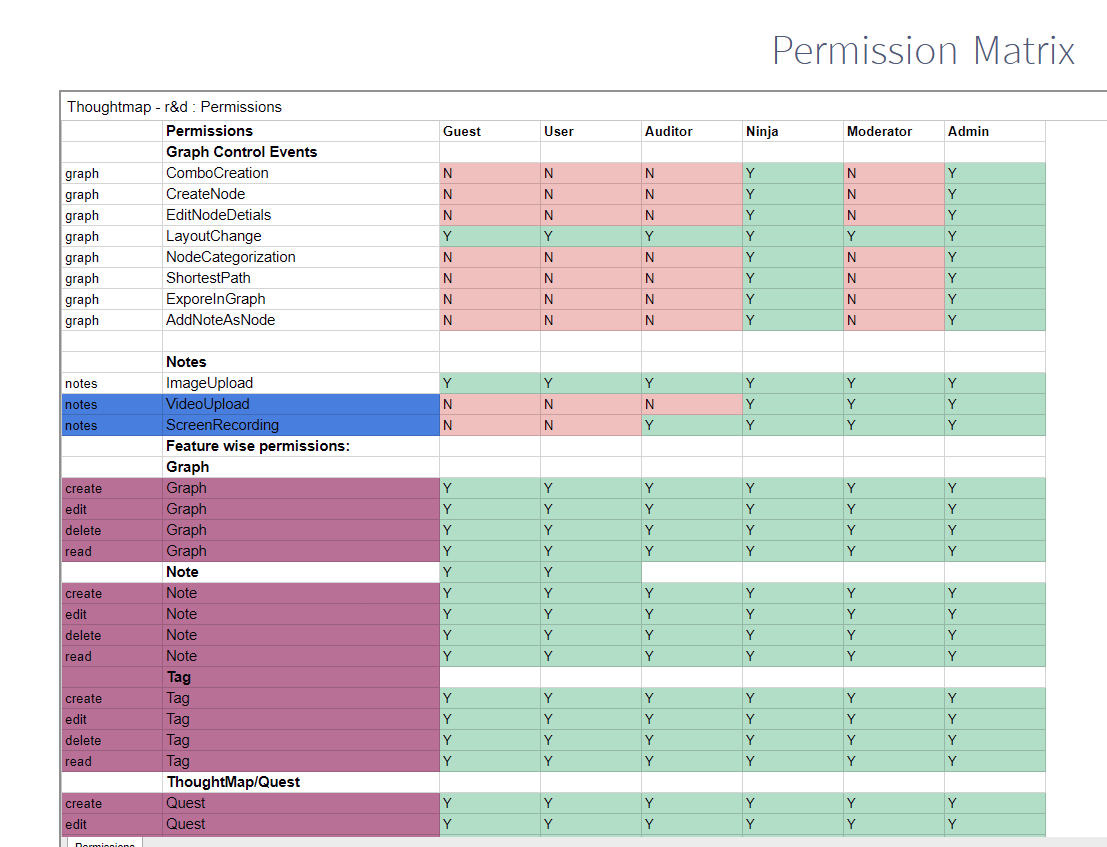
Task: Select the NodeCategorization cell
Action: 301,257
